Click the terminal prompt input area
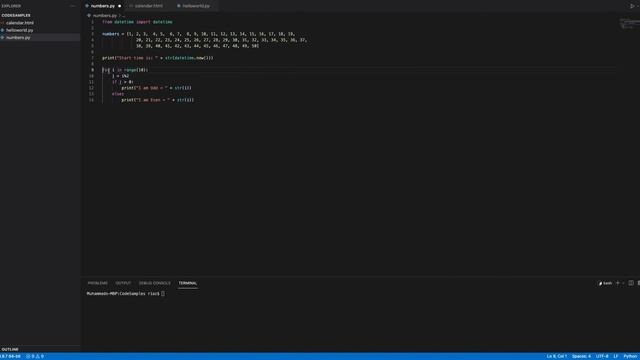 coord(163,293)
